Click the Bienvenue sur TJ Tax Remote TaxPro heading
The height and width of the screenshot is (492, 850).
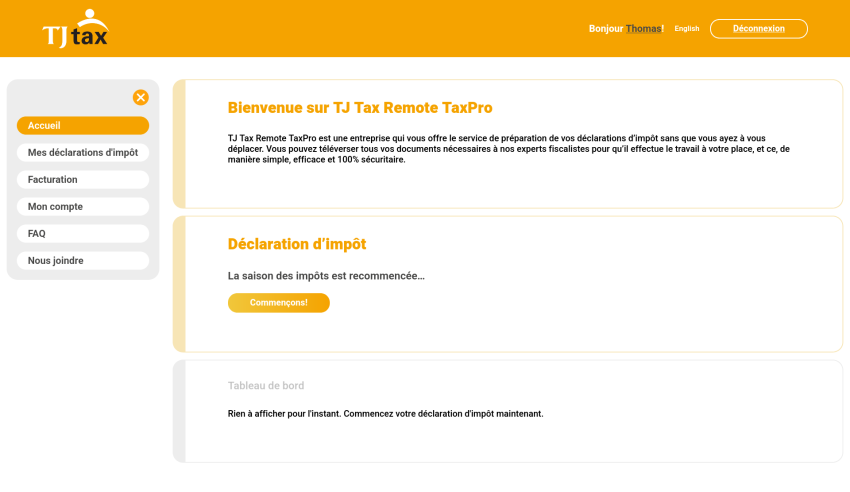(360, 108)
